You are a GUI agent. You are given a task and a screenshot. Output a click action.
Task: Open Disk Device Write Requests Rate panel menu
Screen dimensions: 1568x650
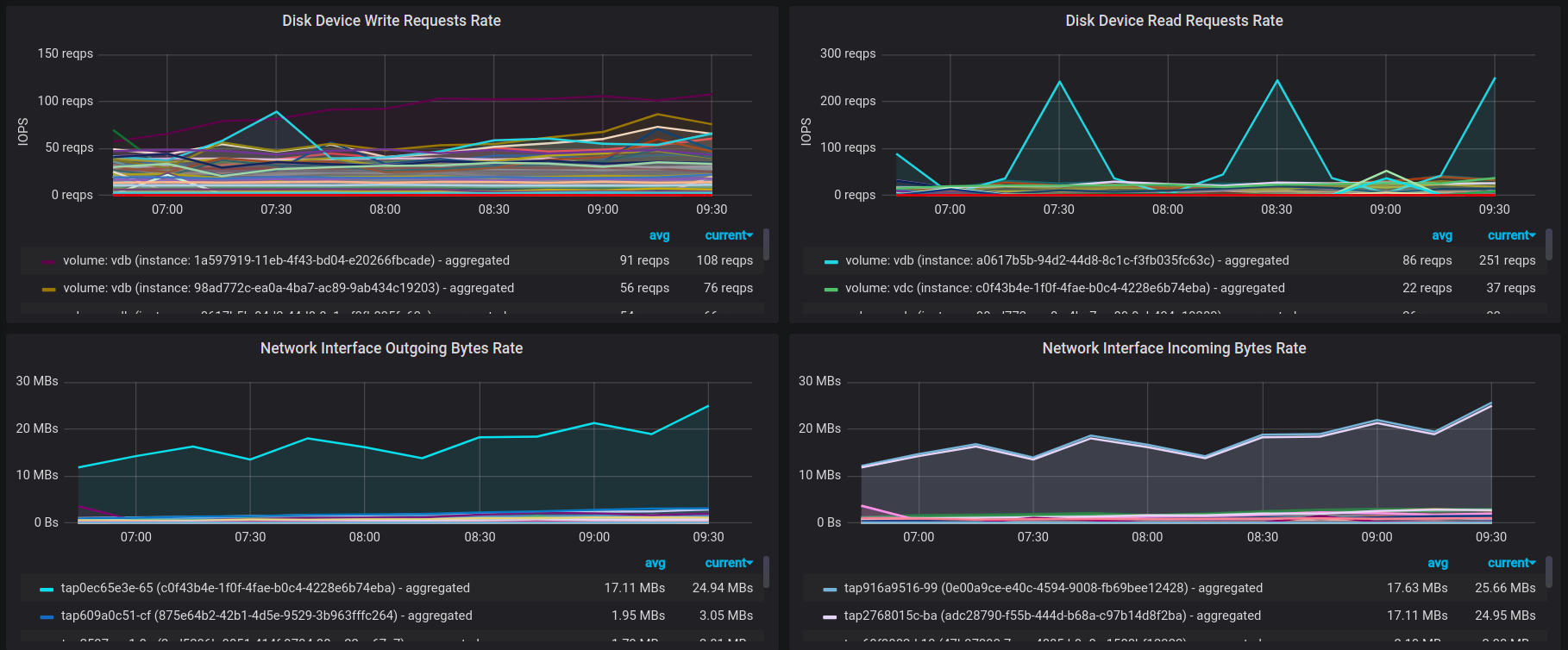tap(392, 21)
